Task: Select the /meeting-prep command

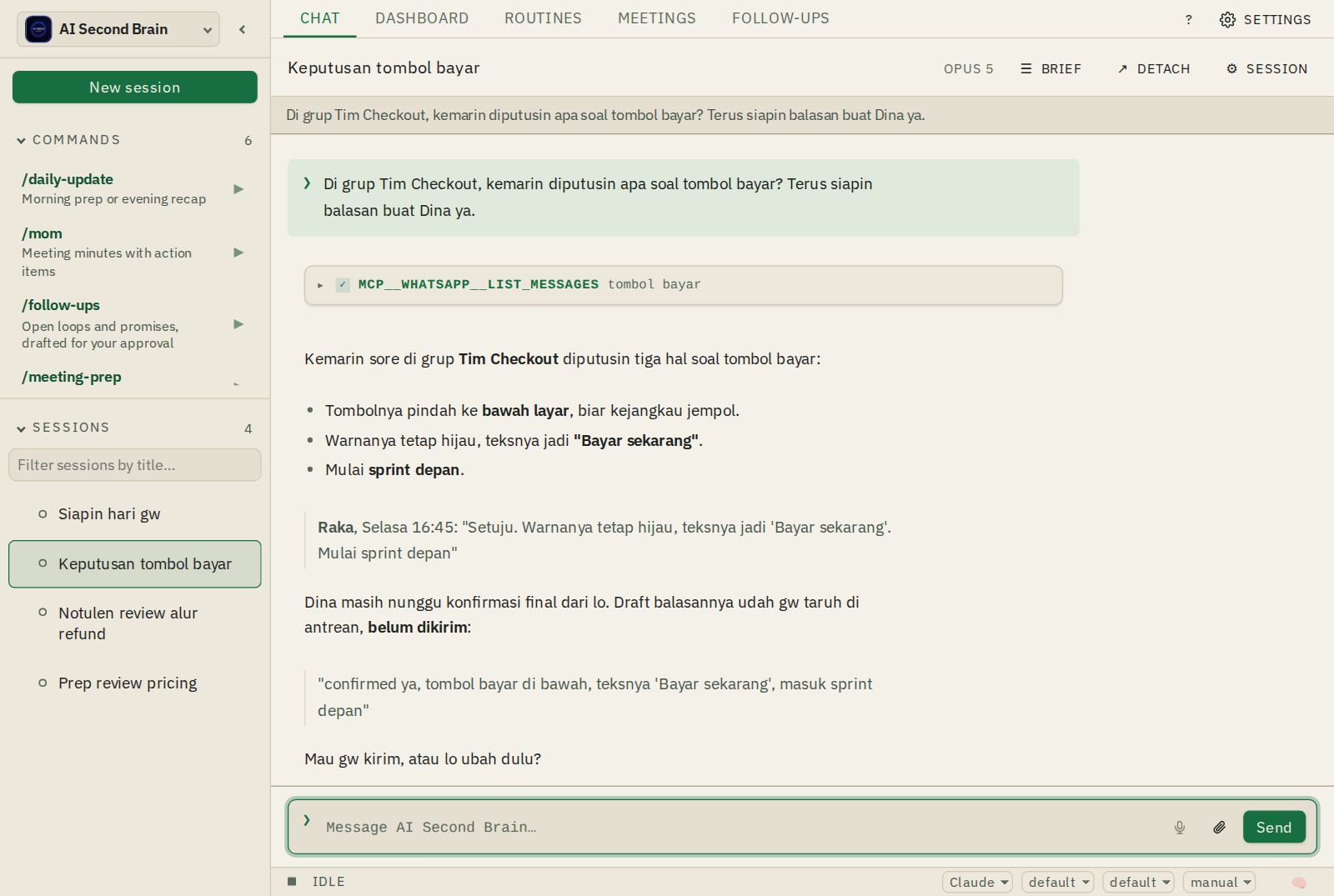Action: (x=72, y=377)
